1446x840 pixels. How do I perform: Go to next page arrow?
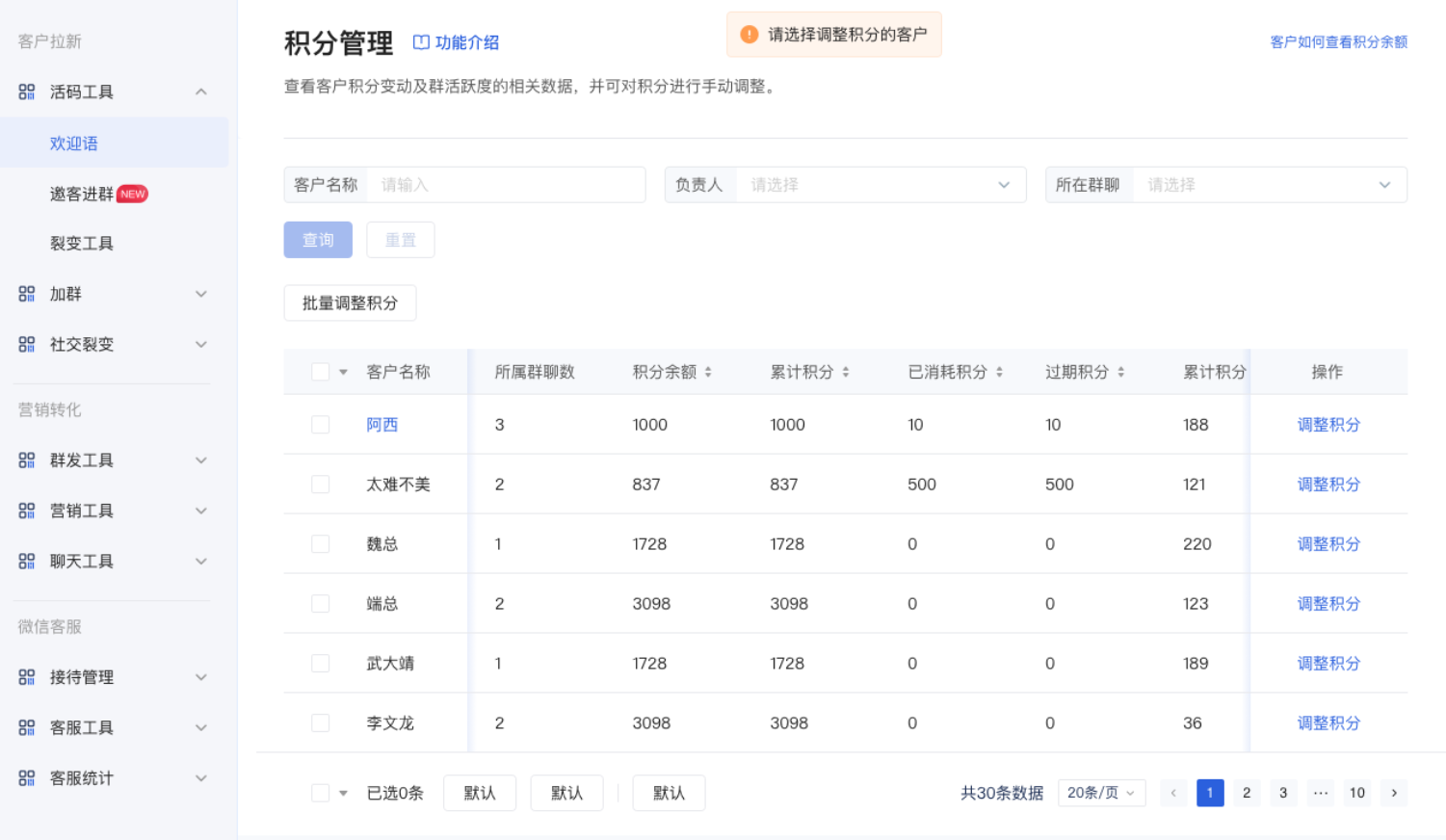(1394, 793)
